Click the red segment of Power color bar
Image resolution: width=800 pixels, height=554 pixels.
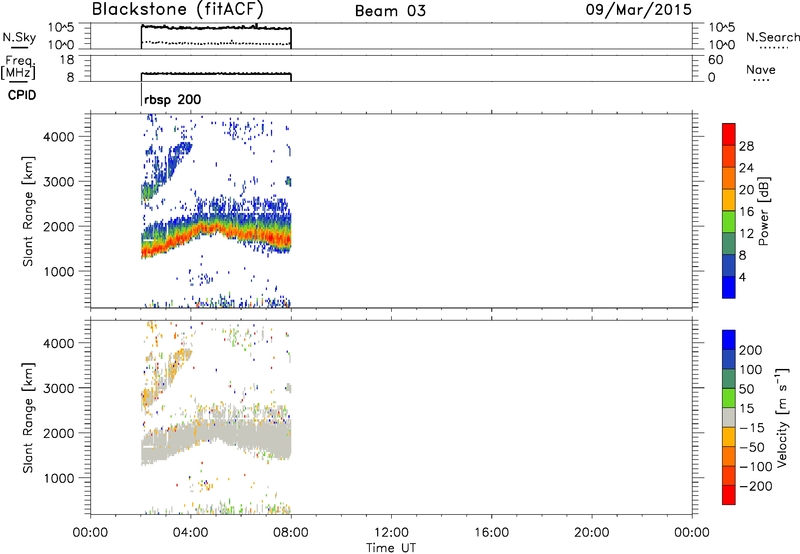729,135
